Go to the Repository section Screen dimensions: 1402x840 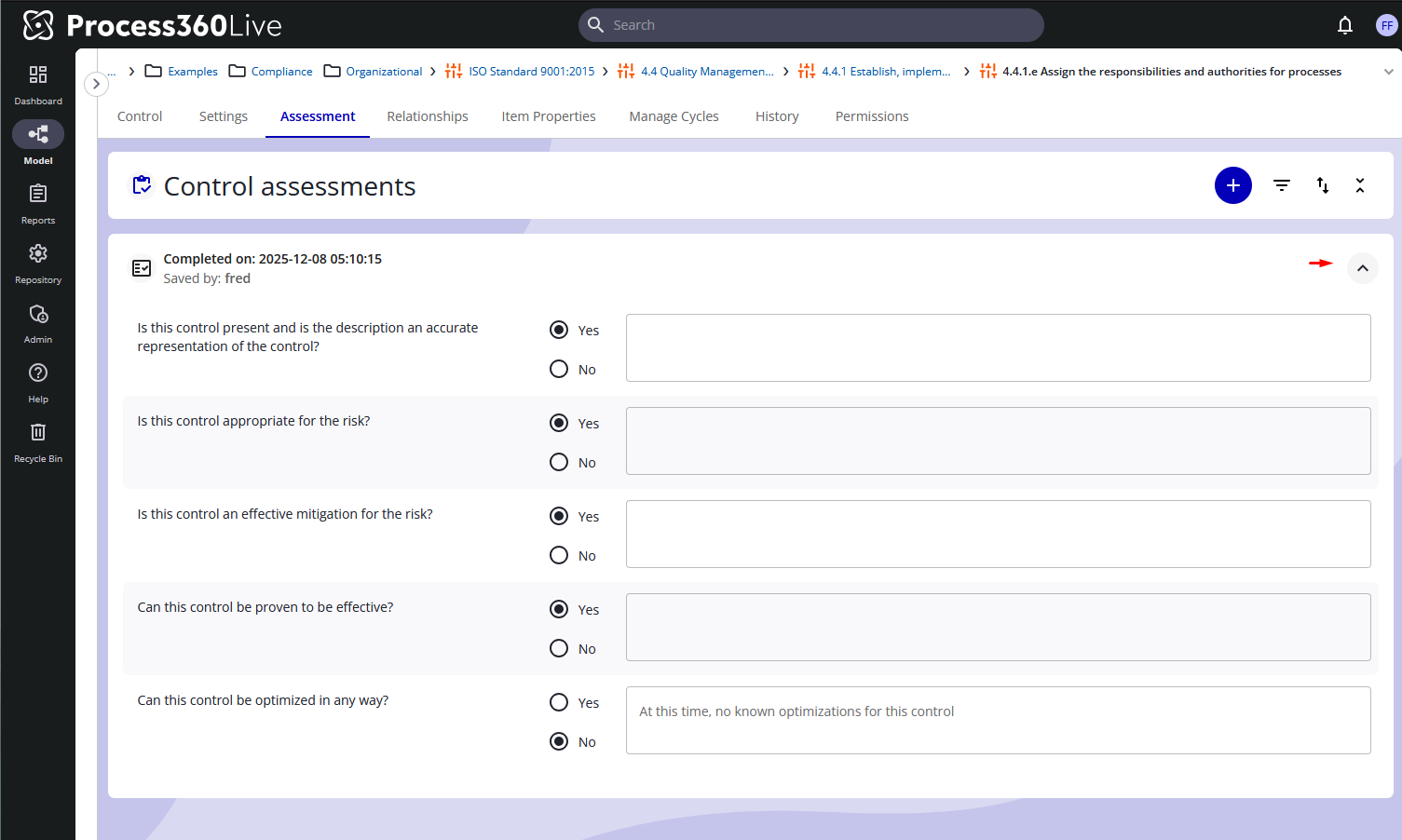[38, 254]
